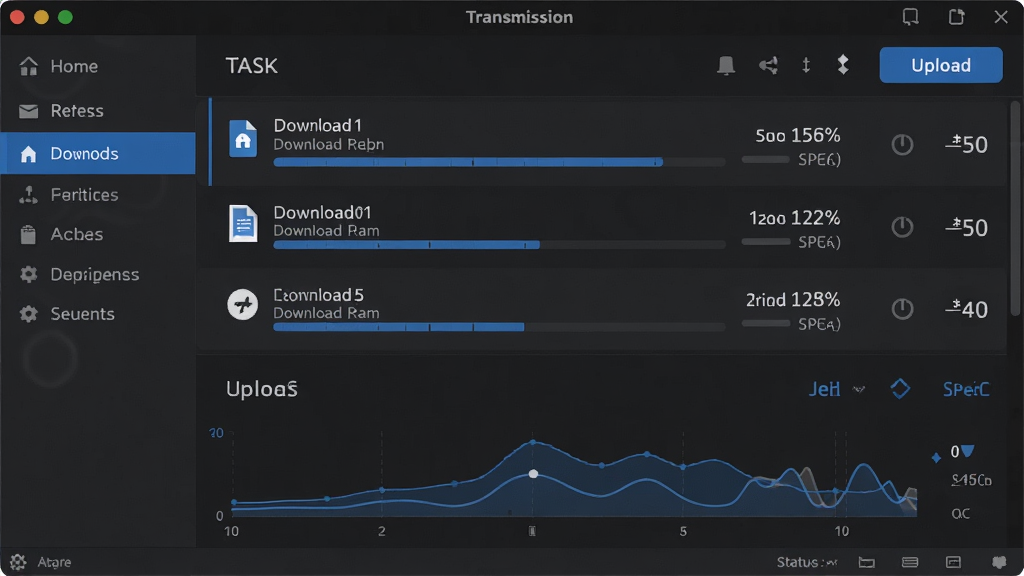Click the share icon in task header

[x=768, y=65]
